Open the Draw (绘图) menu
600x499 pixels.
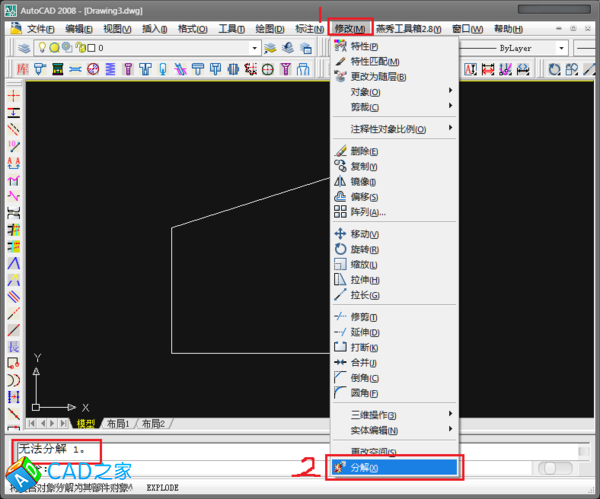270,28
